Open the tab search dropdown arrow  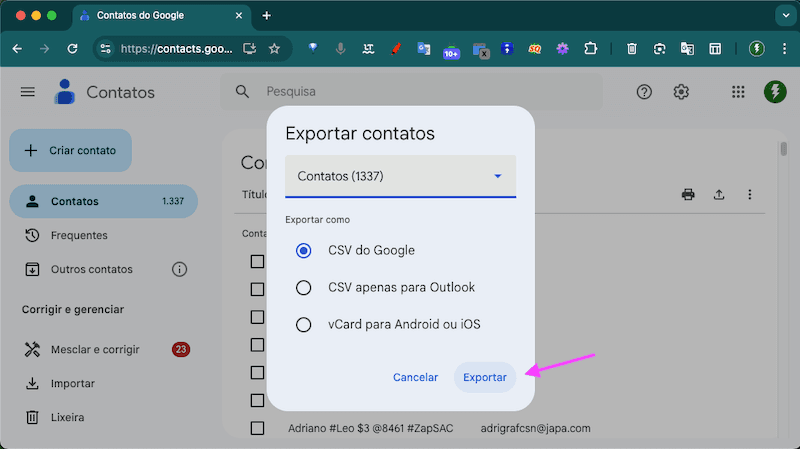(x=786, y=16)
